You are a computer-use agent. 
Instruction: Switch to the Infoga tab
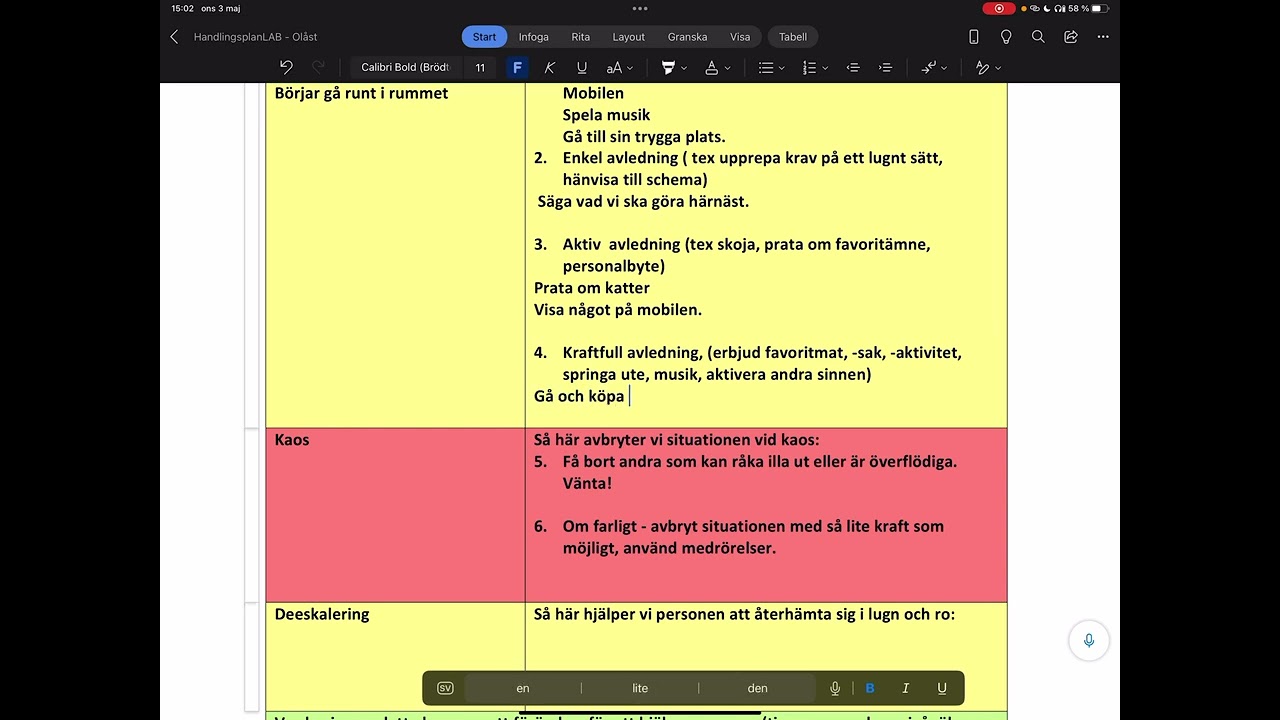click(533, 37)
